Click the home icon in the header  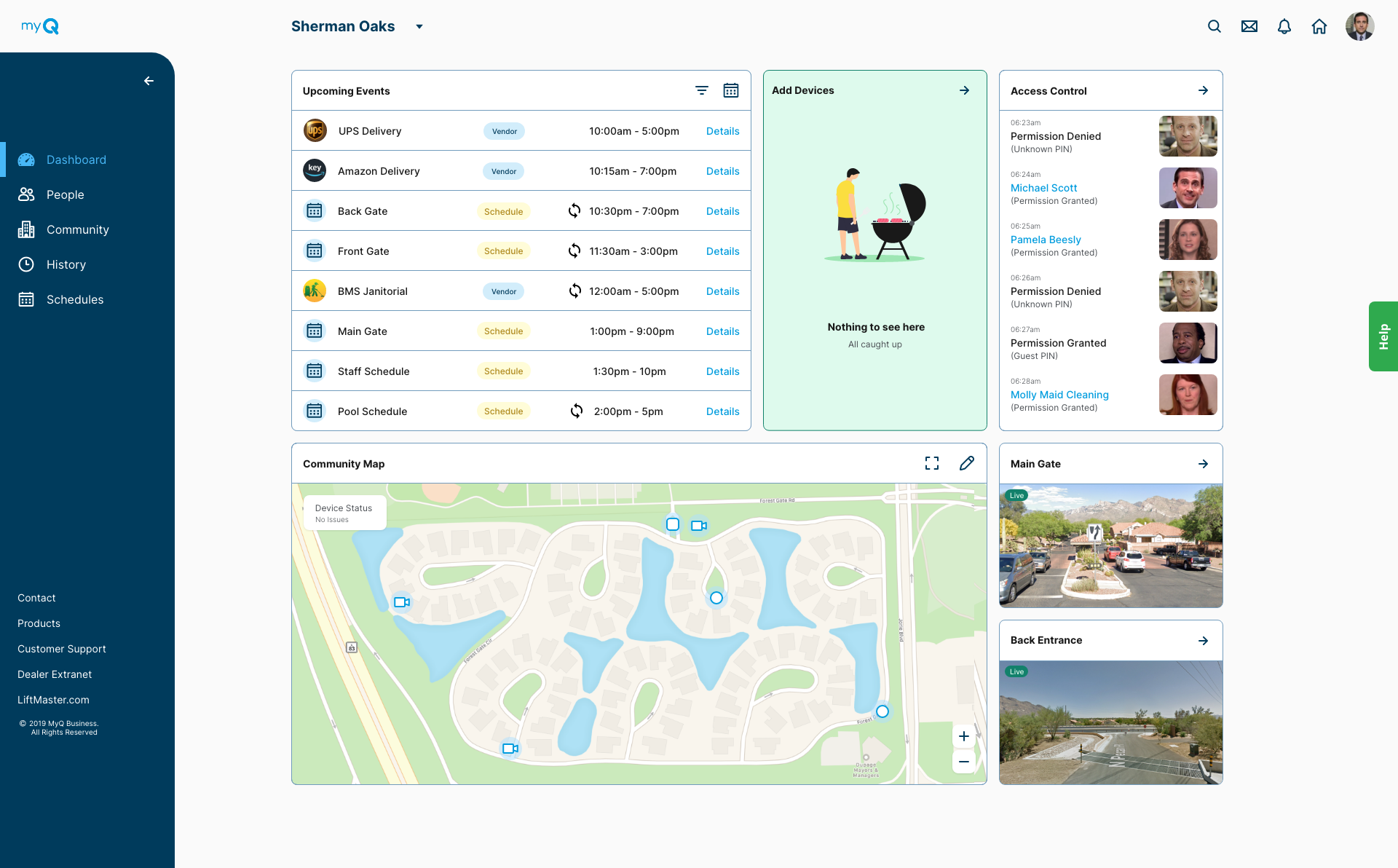pyautogui.click(x=1319, y=26)
